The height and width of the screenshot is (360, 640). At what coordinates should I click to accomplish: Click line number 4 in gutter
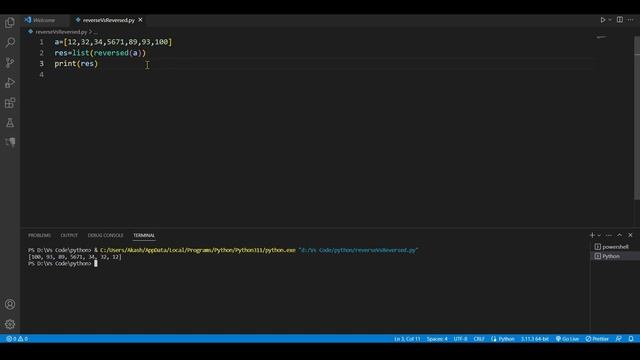(x=41, y=74)
